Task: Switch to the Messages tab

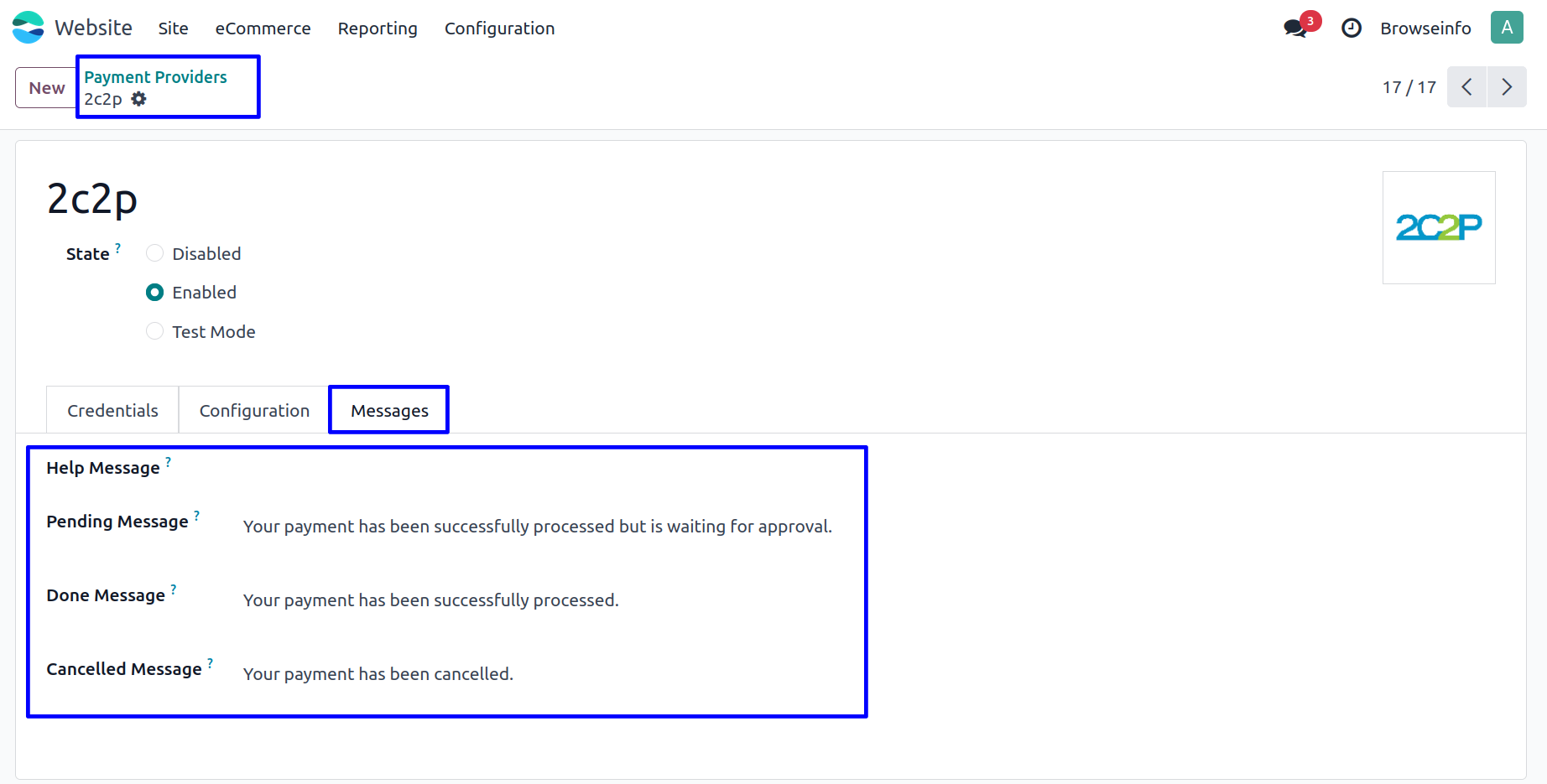Action: (x=389, y=410)
